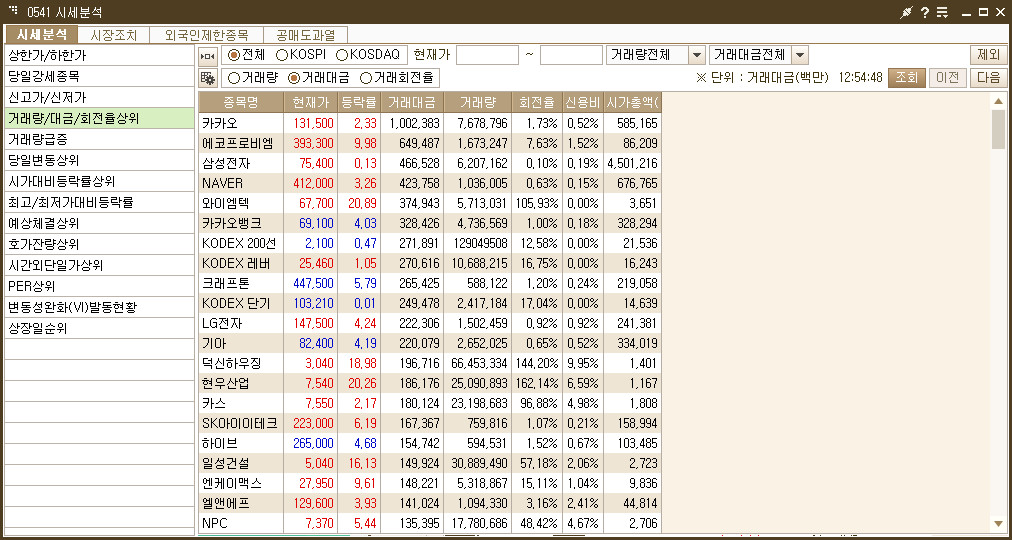Viewport: 1012px width, 540px height.
Task: Open 상장일순위 menu item
Action: 99,328
